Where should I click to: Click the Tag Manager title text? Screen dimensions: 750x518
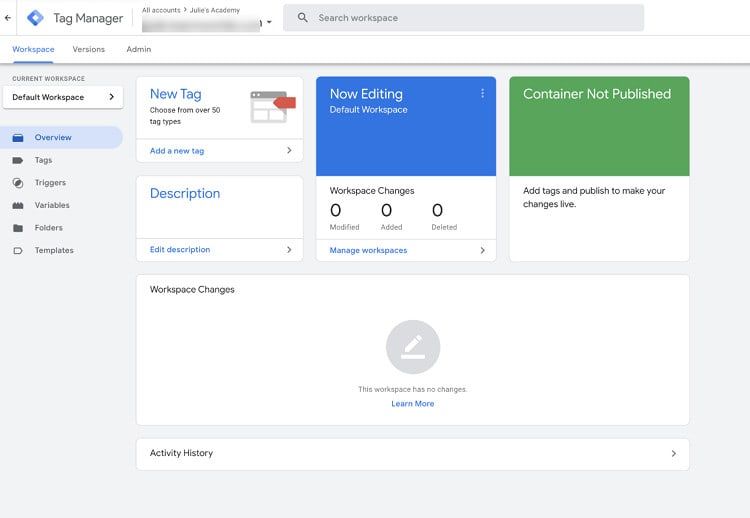coord(88,18)
